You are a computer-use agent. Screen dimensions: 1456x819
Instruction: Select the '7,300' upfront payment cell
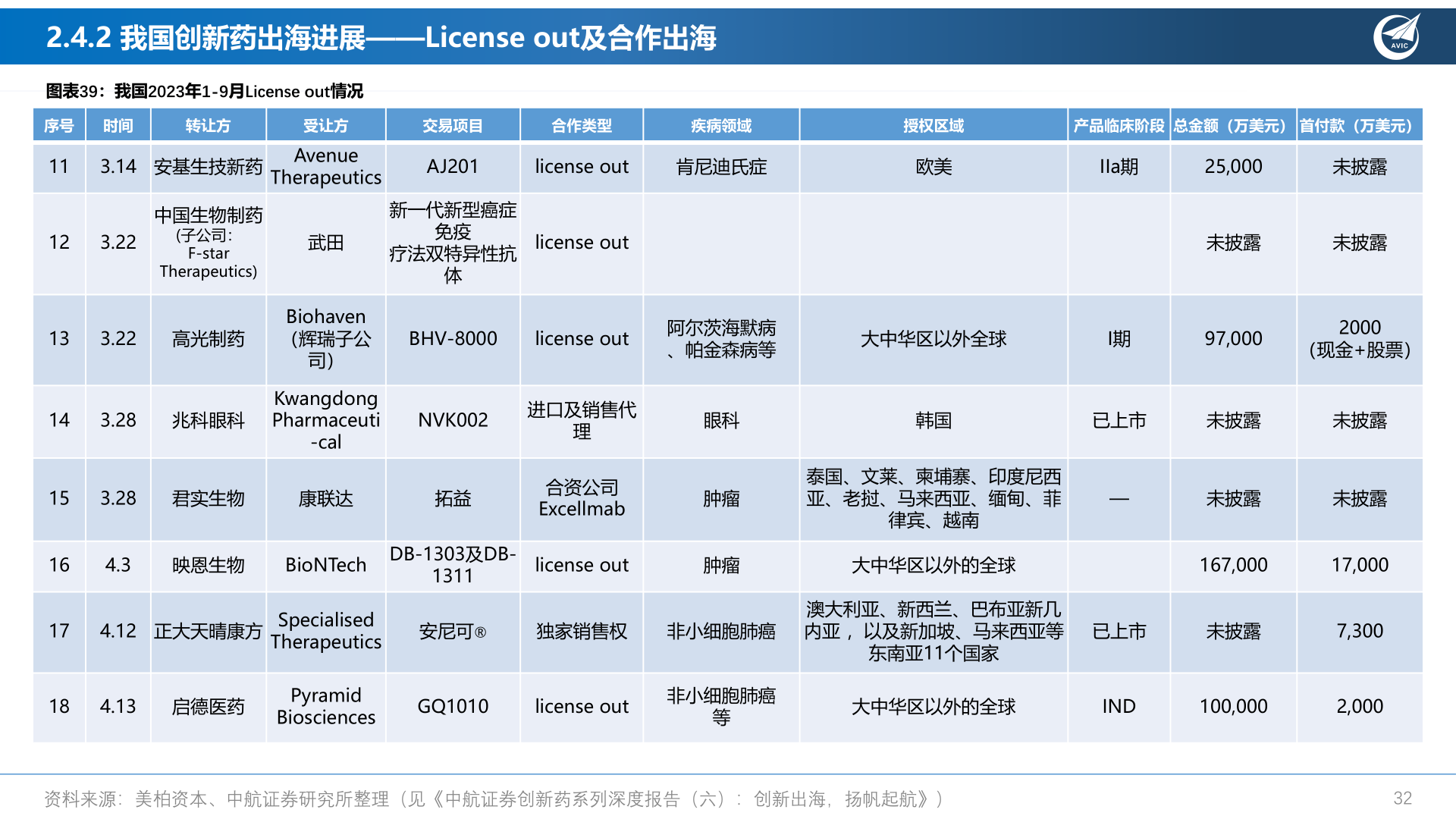(x=1360, y=632)
